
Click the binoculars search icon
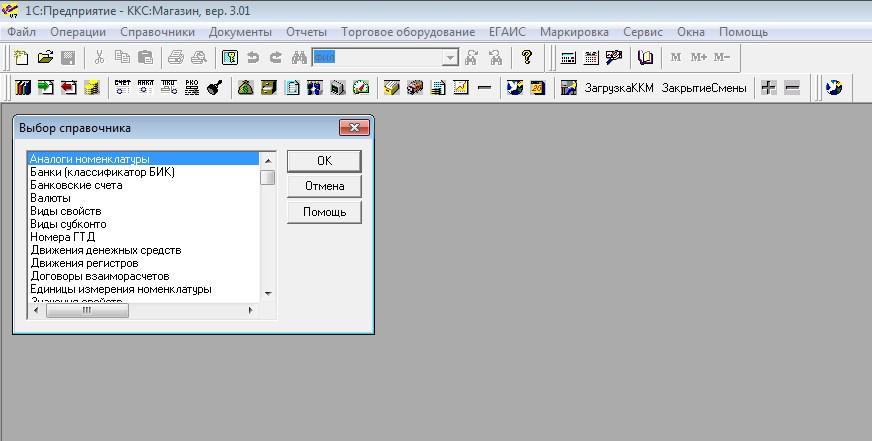pyautogui.click(x=298, y=58)
